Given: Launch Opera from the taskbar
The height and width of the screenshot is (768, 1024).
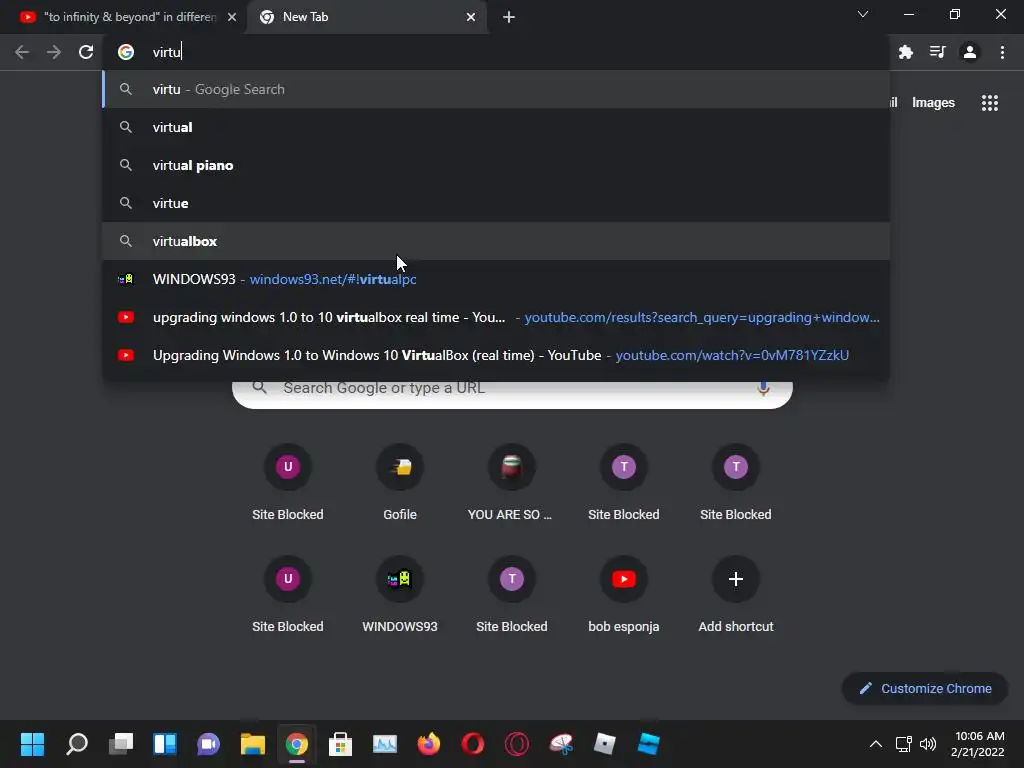Looking at the screenshot, I should click(473, 744).
